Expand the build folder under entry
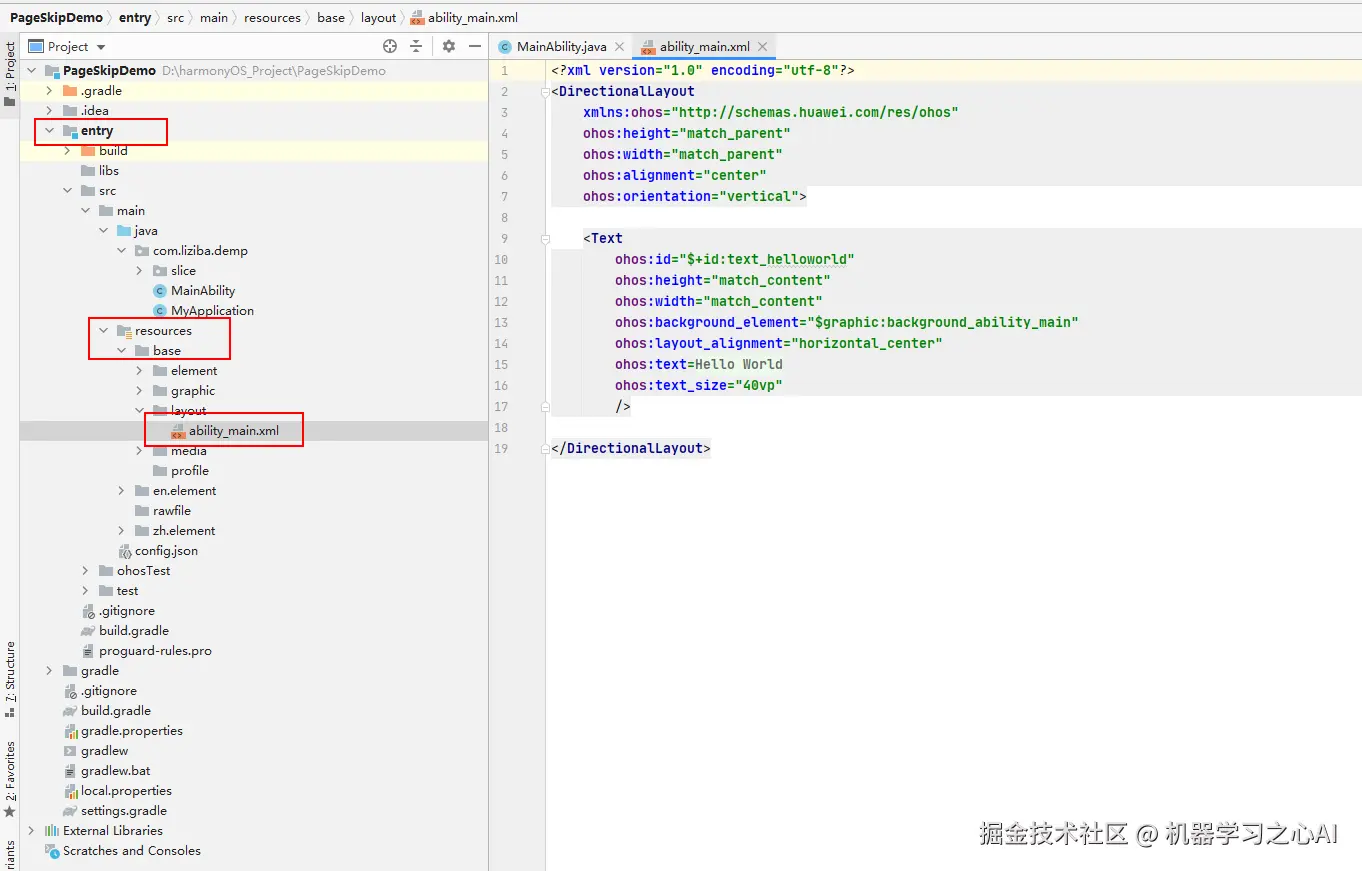The height and width of the screenshot is (871, 1362). [x=68, y=151]
